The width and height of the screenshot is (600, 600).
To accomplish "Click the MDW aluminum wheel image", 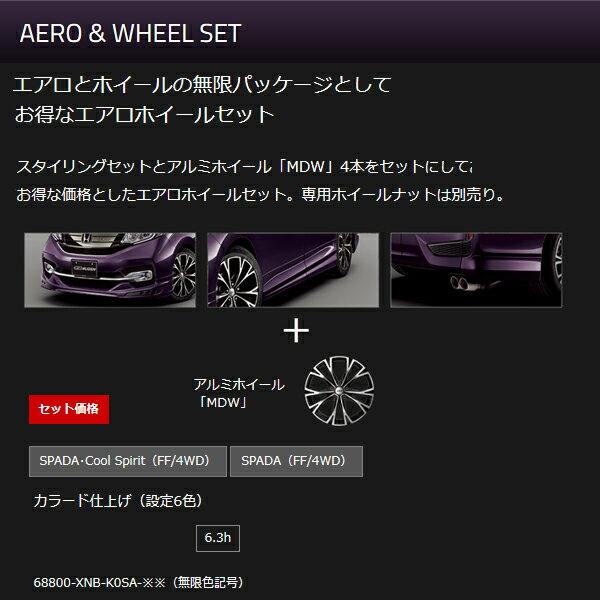I will point(339,391).
